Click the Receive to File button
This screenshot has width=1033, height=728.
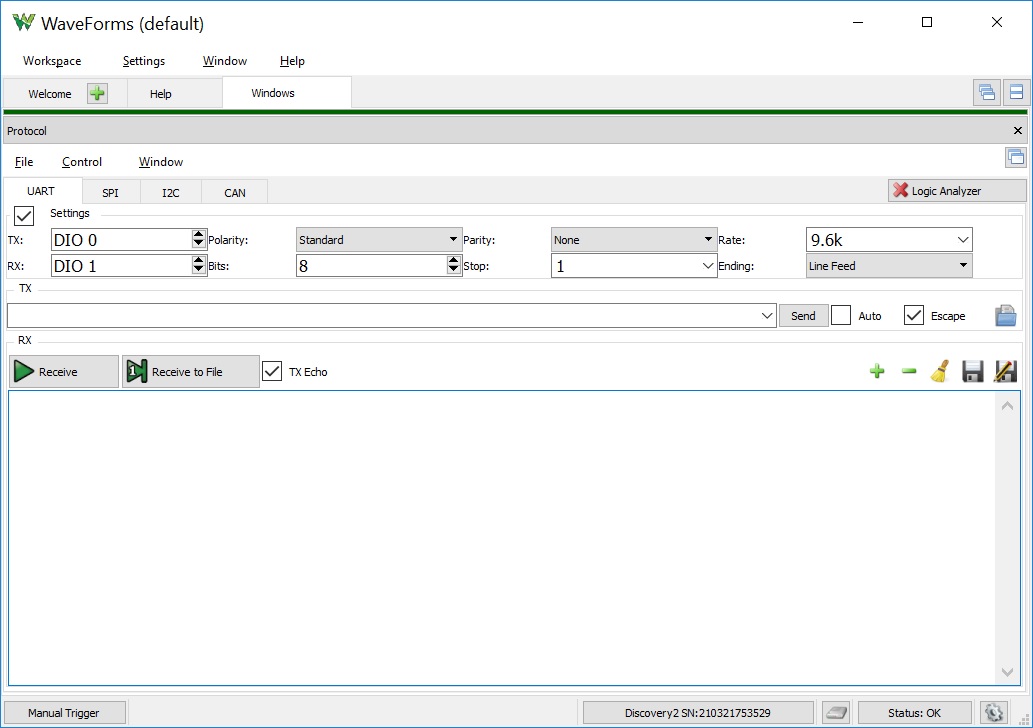tap(190, 372)
